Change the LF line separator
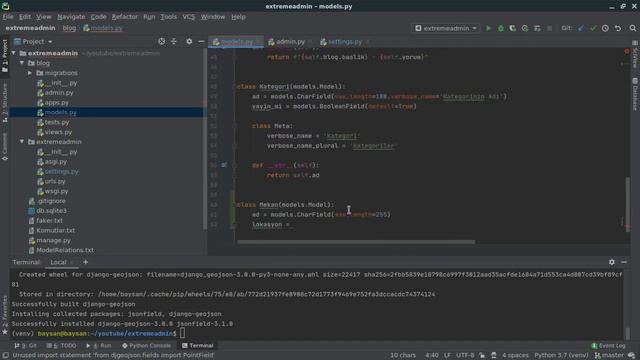Screen dimensions: 640x360 (447, 355)
